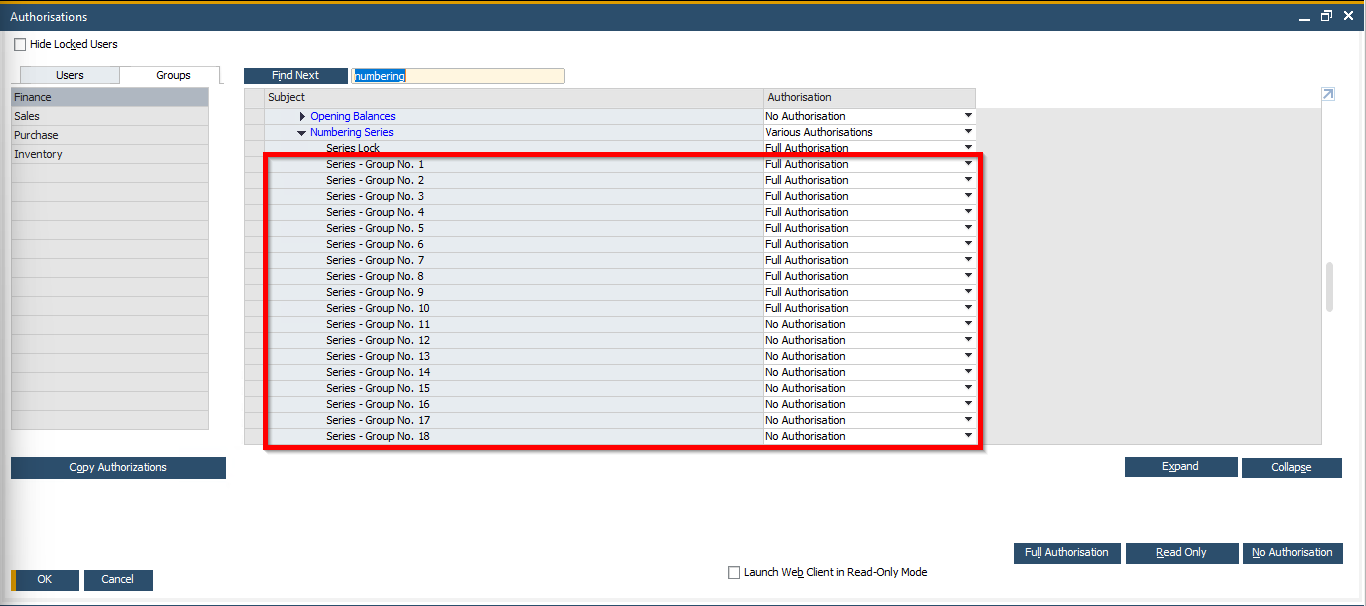This screenshot has width=1366, height=606.
Task: Open authorisation dropdown for Series - Group No. 11
Action: (967, 324)
